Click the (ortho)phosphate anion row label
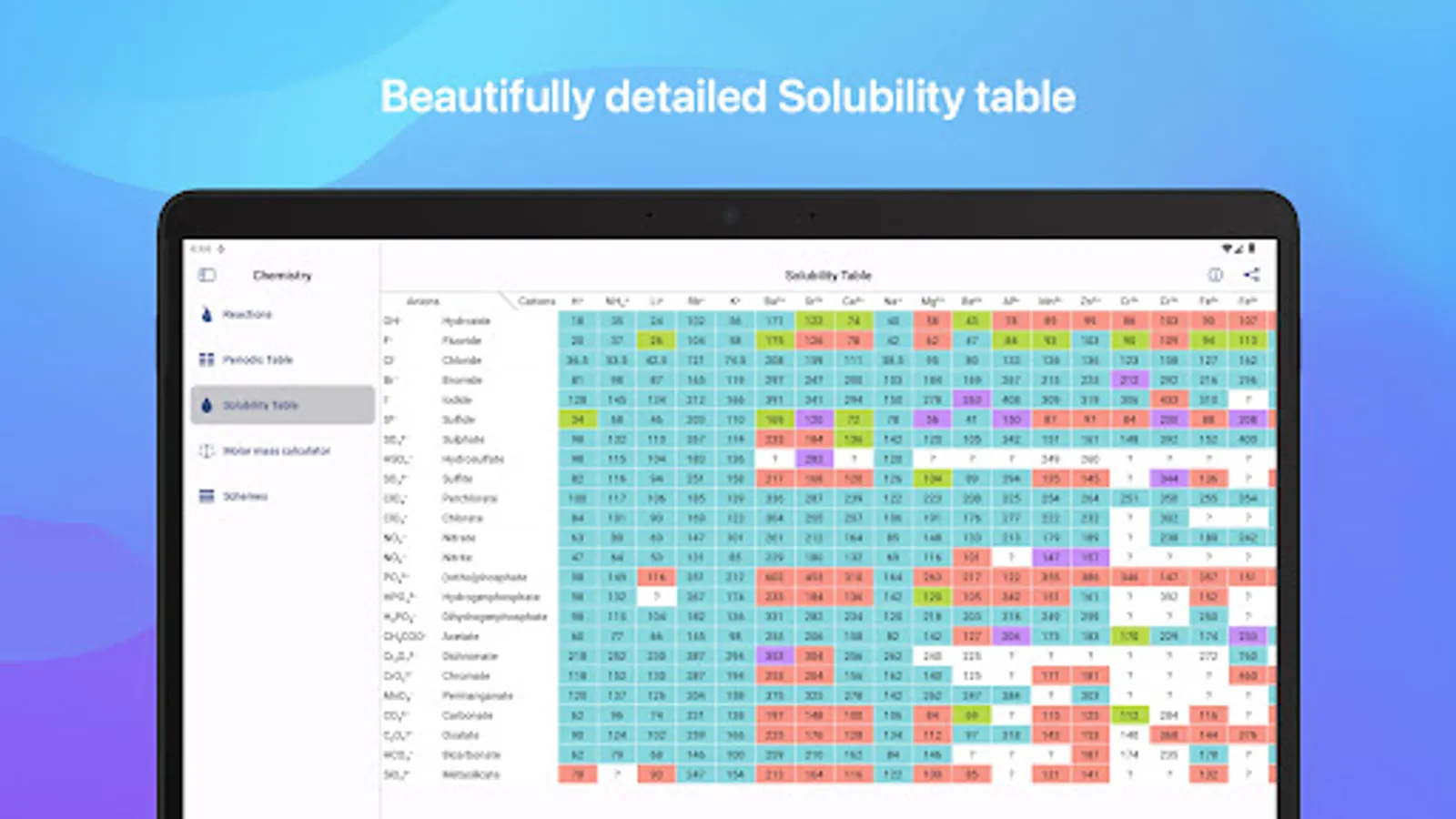This screenshot has width=1456, height=819. coord(484,578)
